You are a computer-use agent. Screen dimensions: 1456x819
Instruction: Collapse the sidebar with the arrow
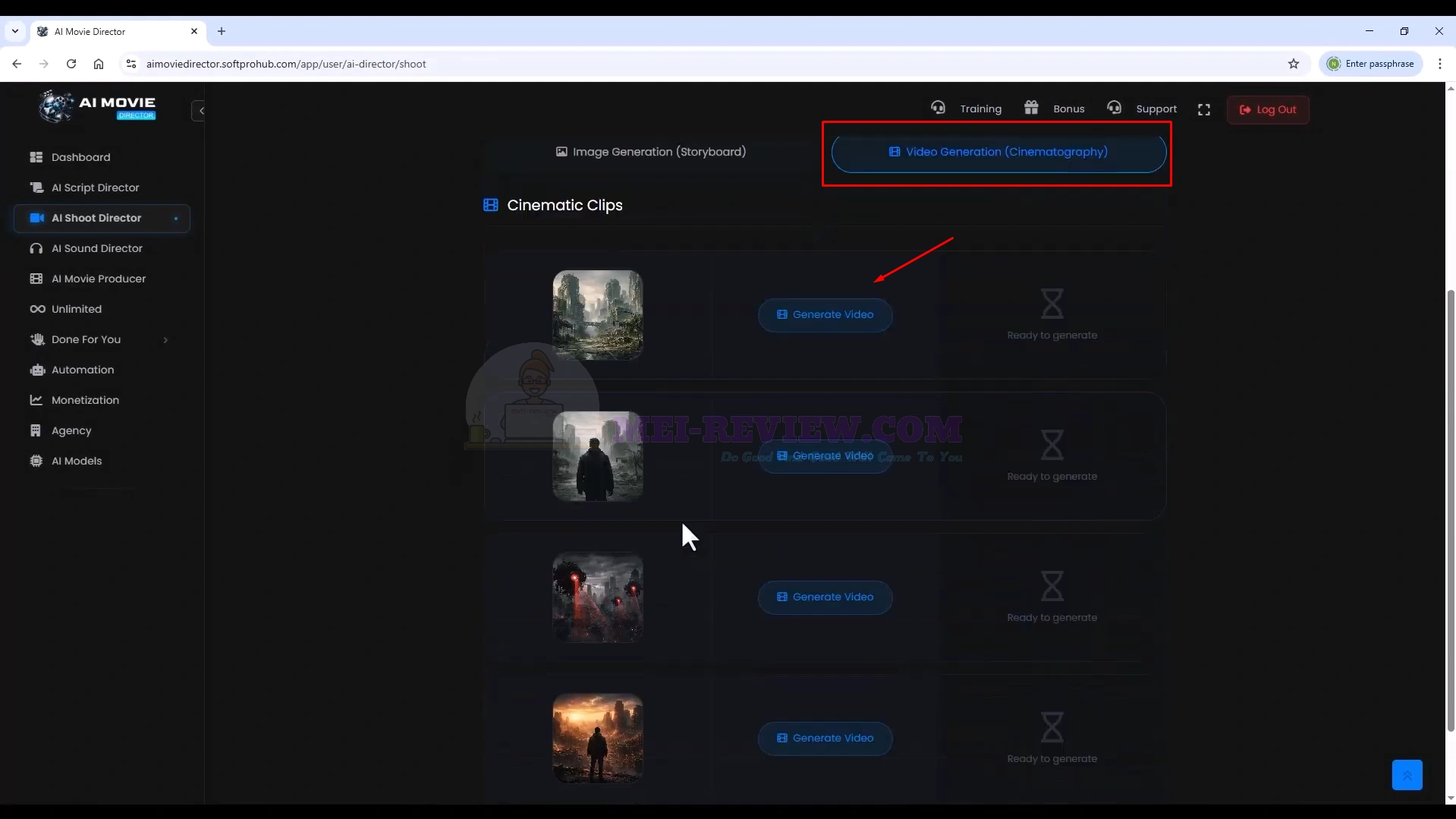(199, 111)
